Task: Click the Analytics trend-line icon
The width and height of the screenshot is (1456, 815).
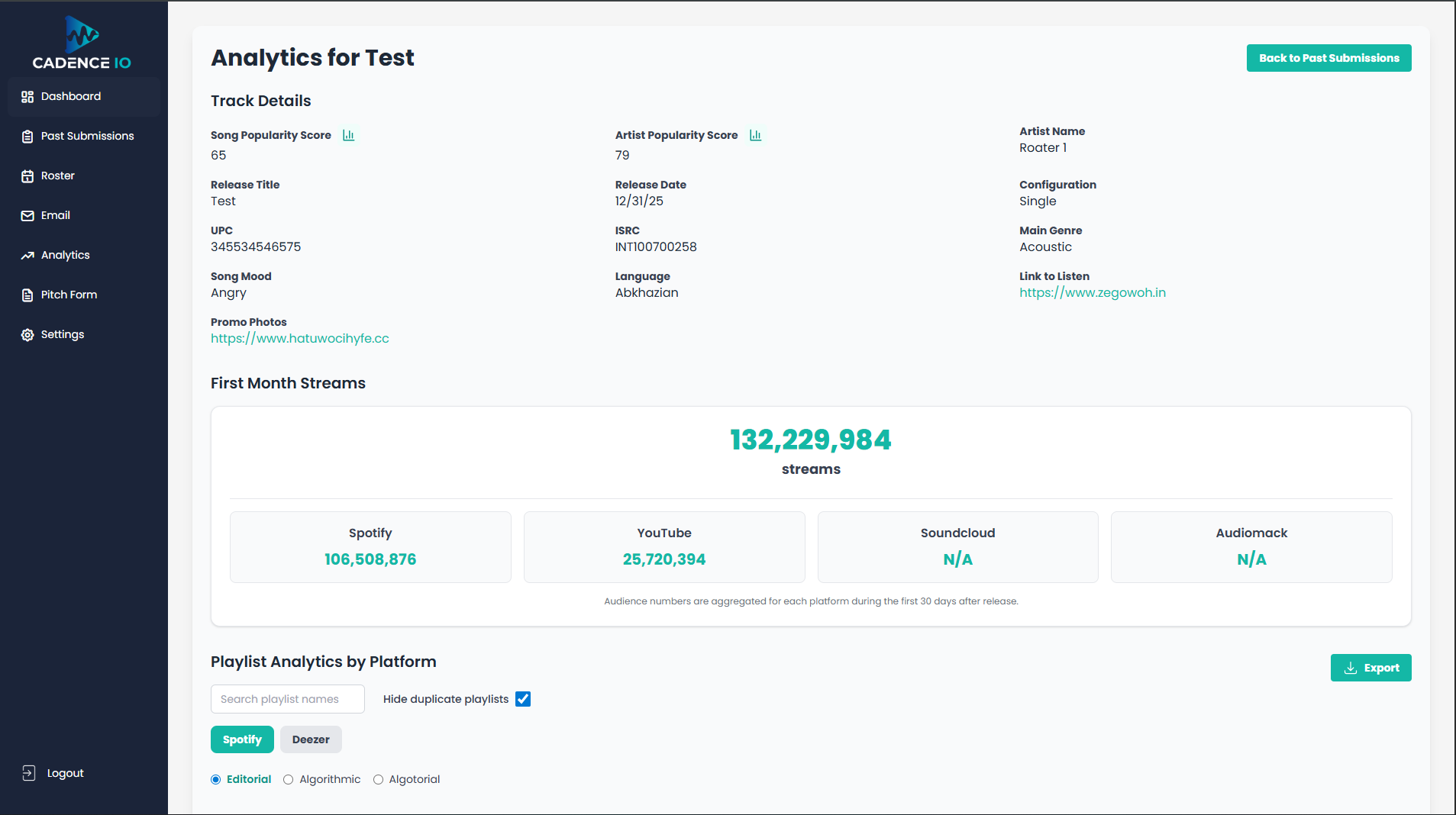Action: tap(27, 256)
